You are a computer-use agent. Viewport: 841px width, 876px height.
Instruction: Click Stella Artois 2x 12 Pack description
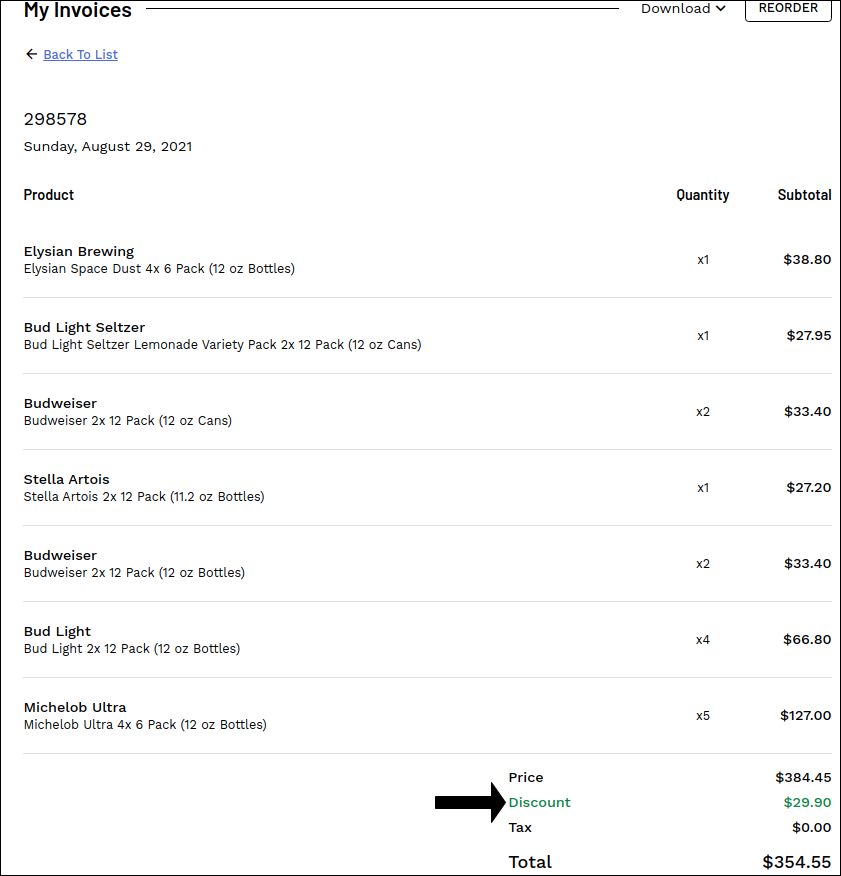pos(144,497)
